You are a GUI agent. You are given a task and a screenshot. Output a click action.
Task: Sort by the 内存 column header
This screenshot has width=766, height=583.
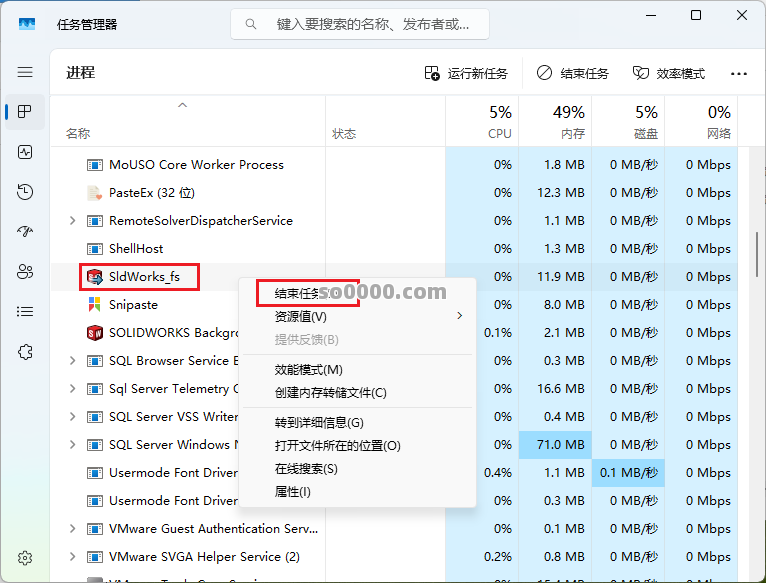click(x=555, y=122)
